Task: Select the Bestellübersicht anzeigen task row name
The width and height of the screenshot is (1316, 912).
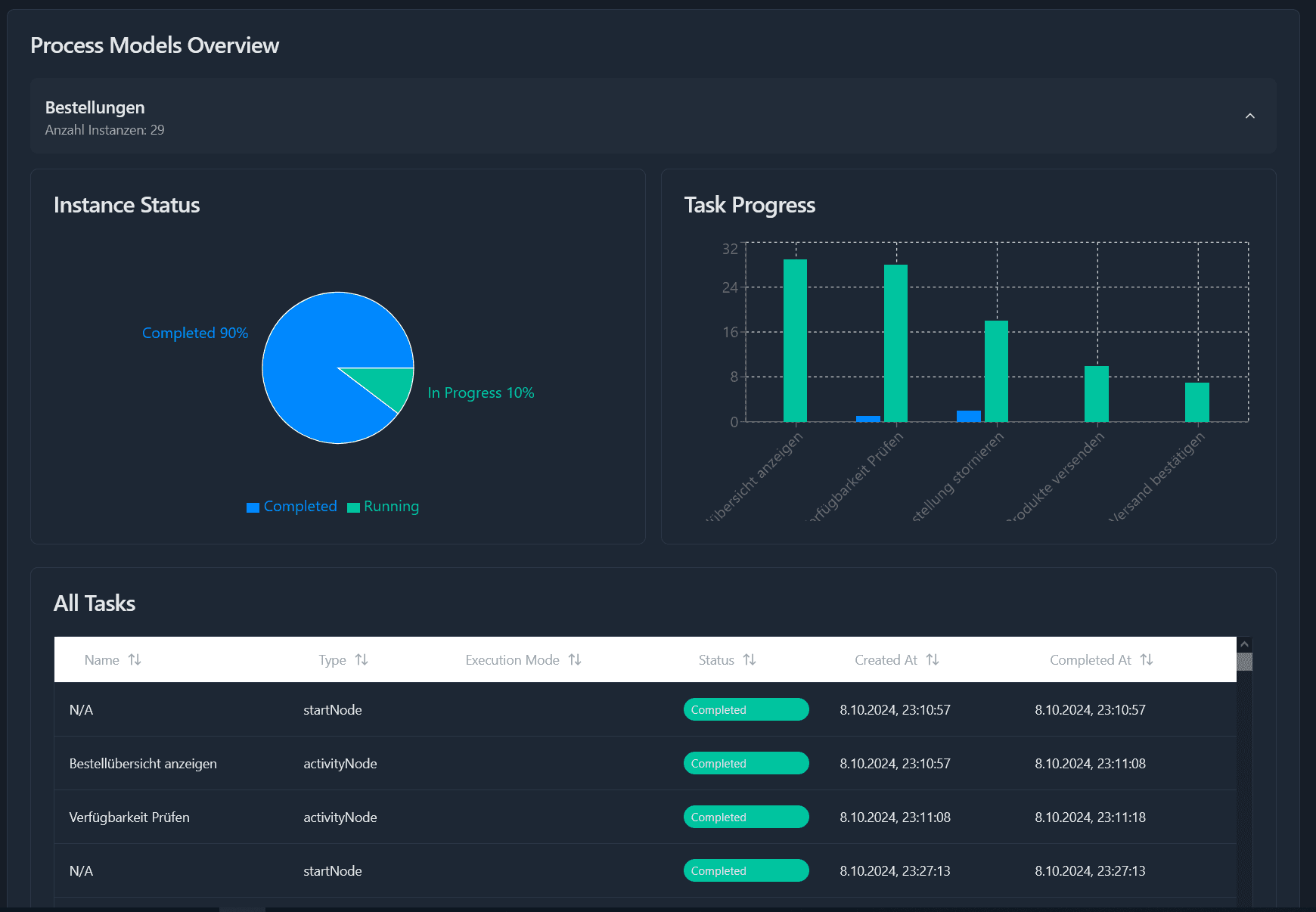Action: pyautogui.click(x=143, y=764)
